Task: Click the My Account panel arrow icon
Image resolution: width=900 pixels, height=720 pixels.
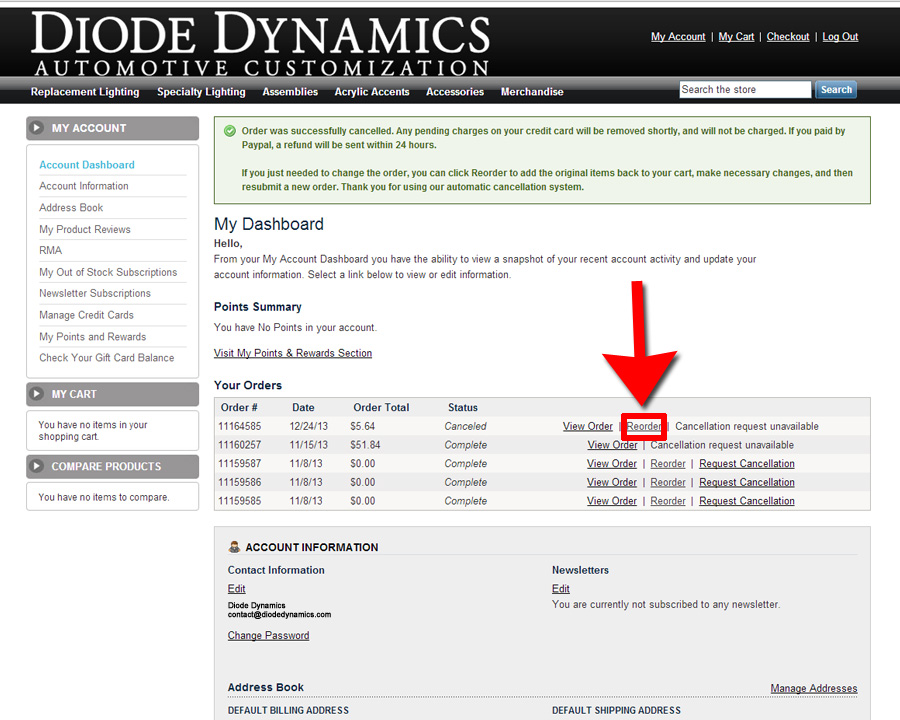Action: click(37, 128)
